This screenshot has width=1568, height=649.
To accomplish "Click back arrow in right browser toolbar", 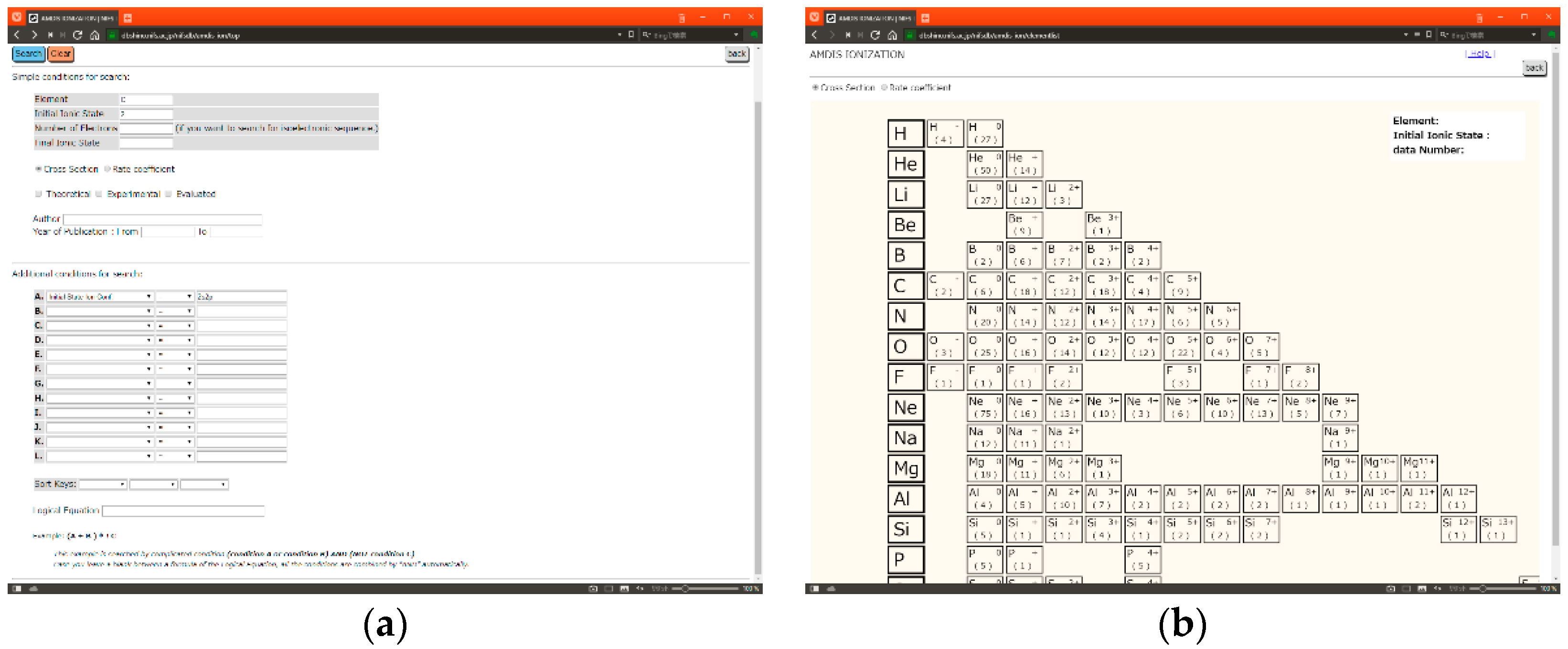I will click(x=814, y=35).
